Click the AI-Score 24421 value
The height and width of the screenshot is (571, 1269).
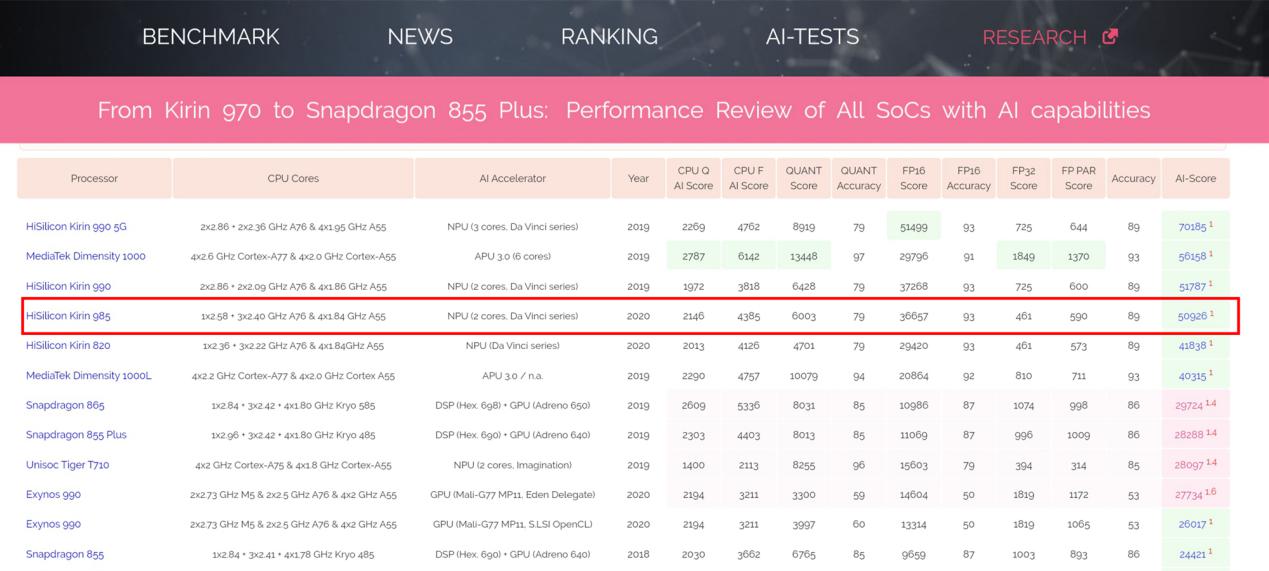(x=1192, y=554)
